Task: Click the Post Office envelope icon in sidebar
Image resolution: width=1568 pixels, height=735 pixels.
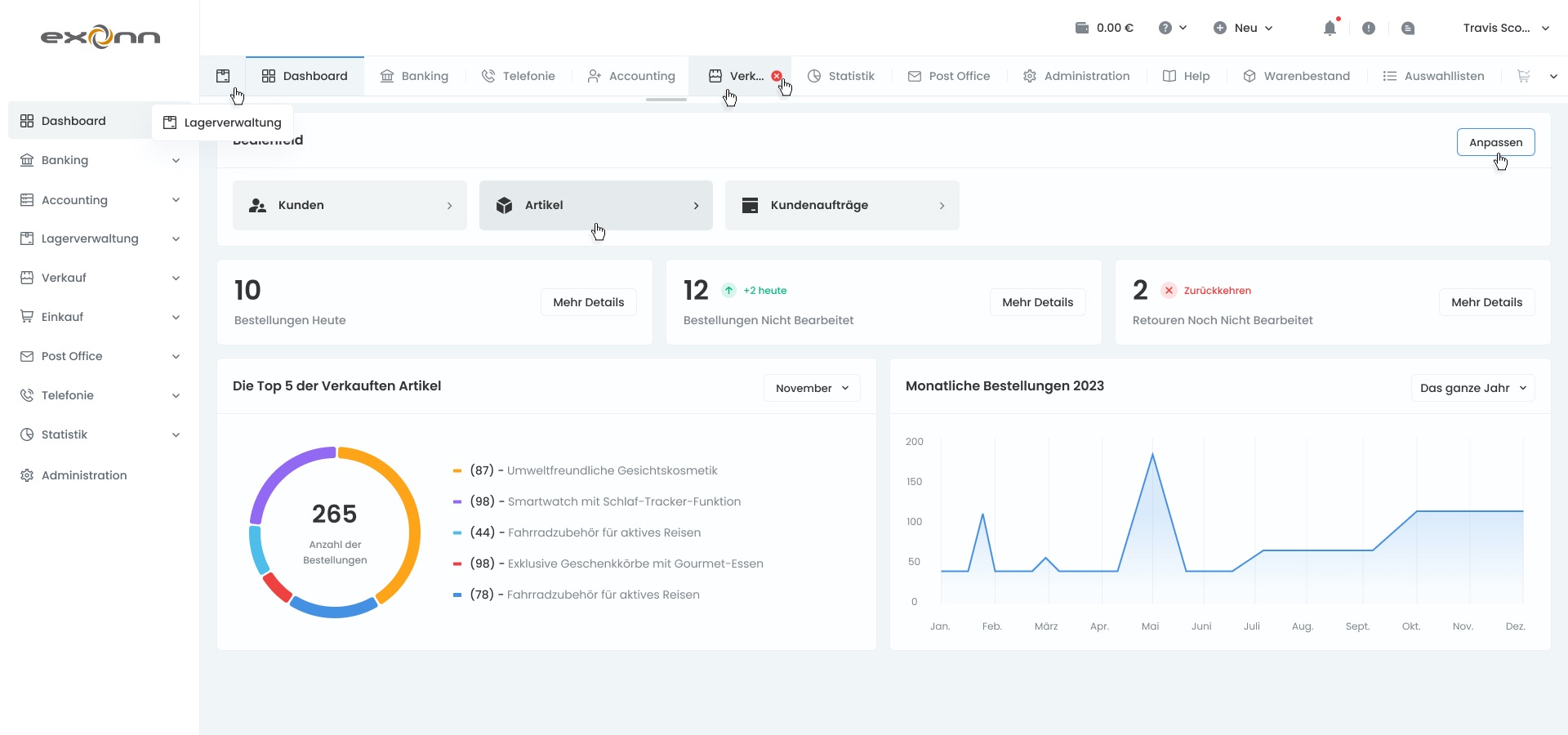Action: point(27,356)
